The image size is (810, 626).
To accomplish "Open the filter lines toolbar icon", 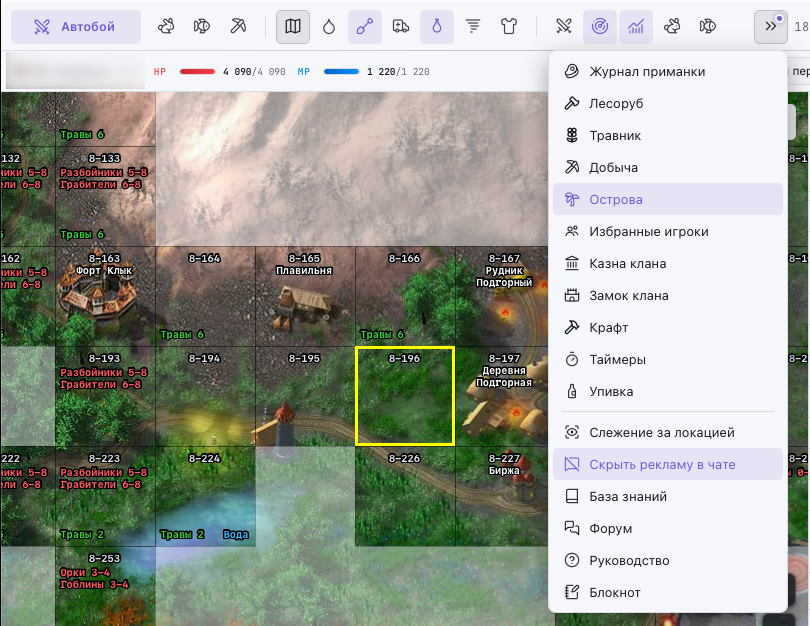I will tap(473, 26).
